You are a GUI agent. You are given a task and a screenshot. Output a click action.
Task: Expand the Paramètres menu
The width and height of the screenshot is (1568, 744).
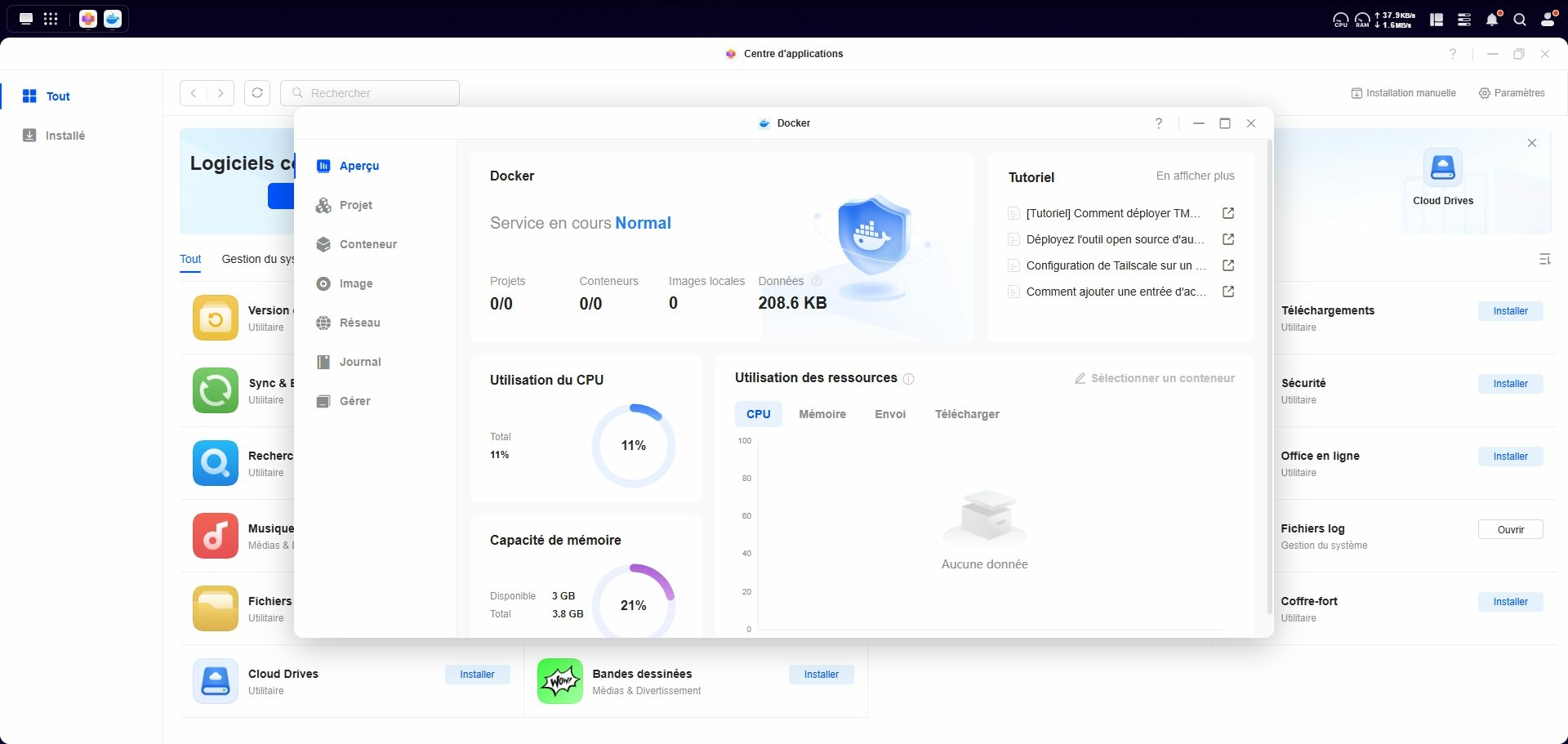(1512, 93)
